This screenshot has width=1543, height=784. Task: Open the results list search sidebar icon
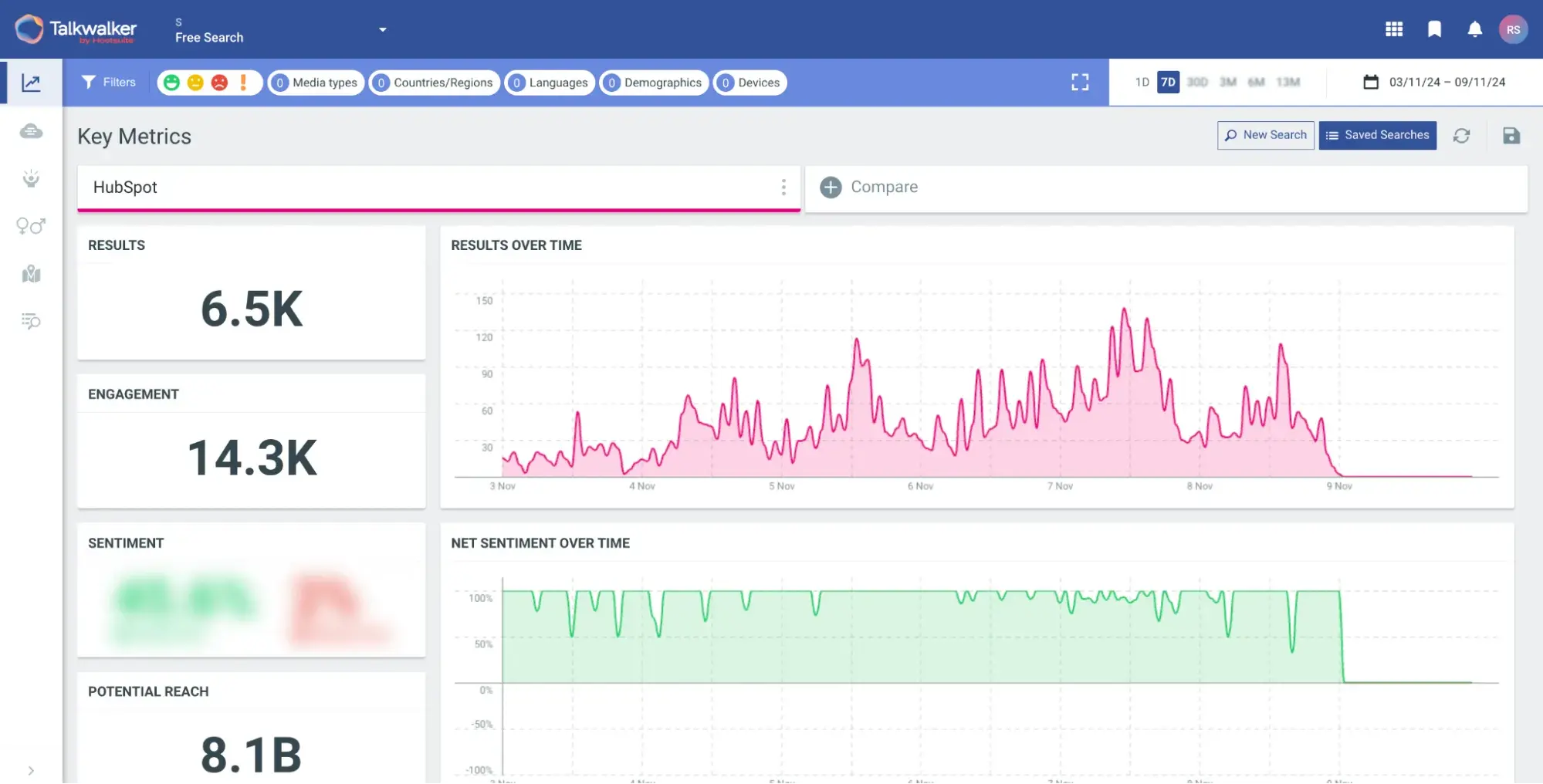point(31,321)
